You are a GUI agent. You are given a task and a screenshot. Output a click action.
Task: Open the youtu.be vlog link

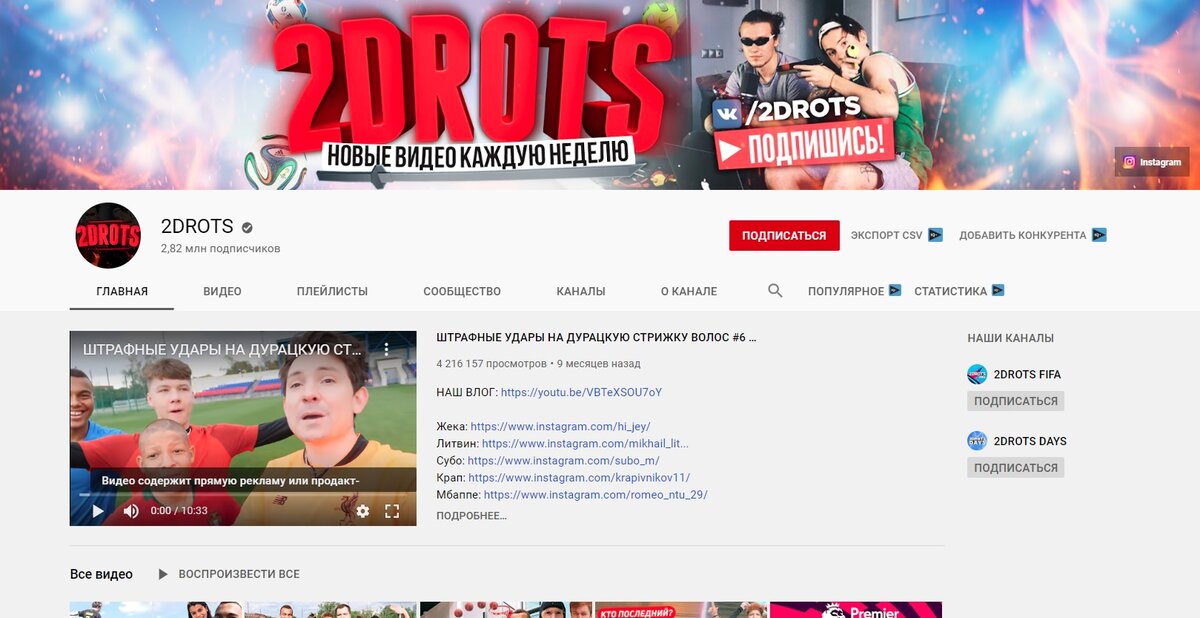point(581,392)
